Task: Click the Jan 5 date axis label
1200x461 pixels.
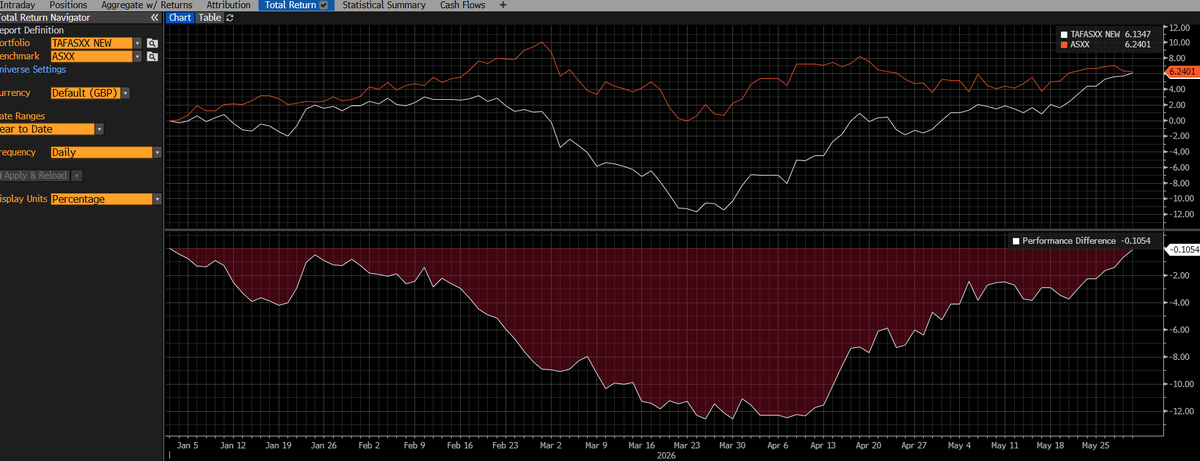Action: tap(188, 445)
